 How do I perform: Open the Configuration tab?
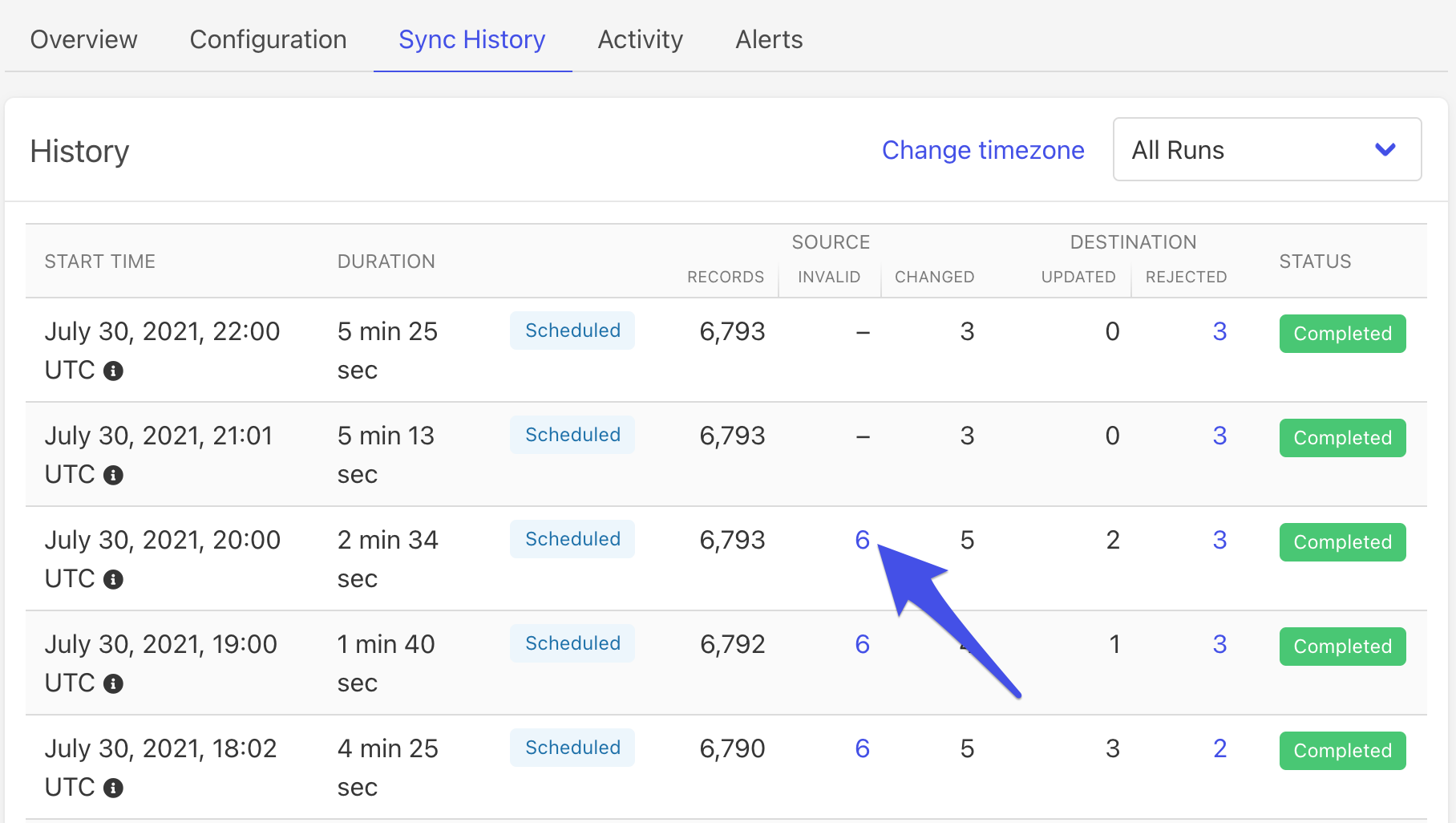(x=268, y=39)
